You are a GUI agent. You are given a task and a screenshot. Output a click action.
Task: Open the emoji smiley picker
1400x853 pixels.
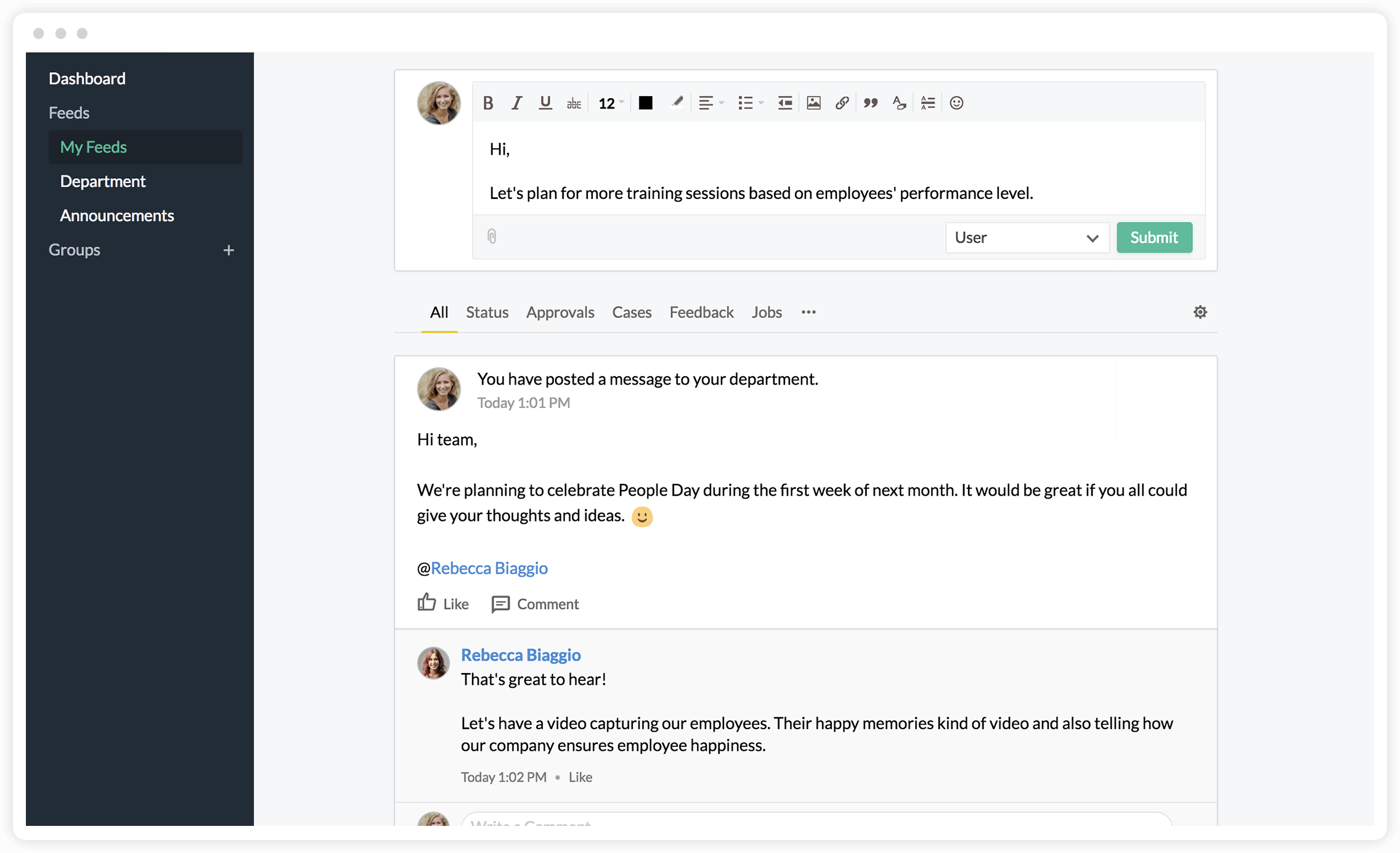[956, 103]
